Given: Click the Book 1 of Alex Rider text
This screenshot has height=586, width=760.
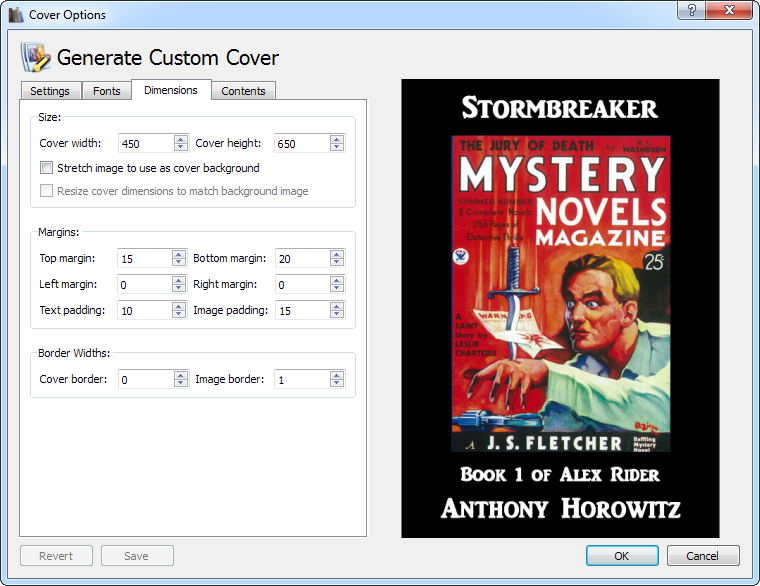Looking at the screenshot, I should (x=560, y=474).
